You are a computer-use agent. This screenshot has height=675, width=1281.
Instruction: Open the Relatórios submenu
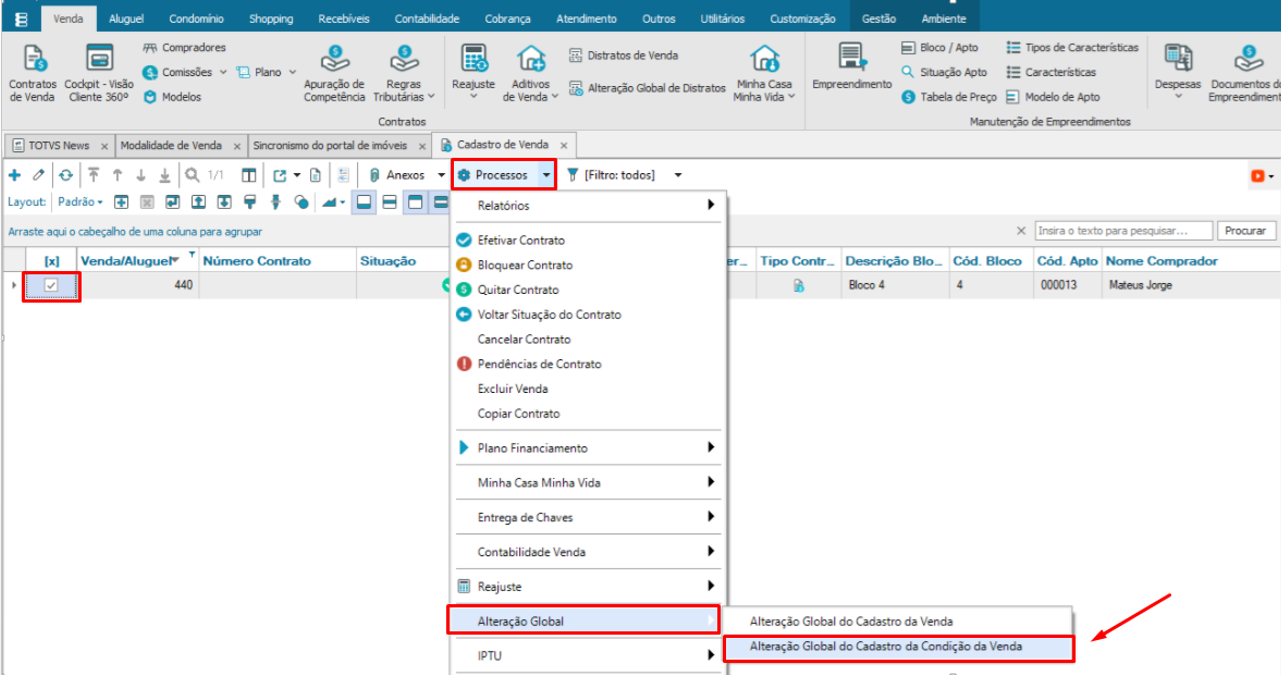(x=587, y=205)
